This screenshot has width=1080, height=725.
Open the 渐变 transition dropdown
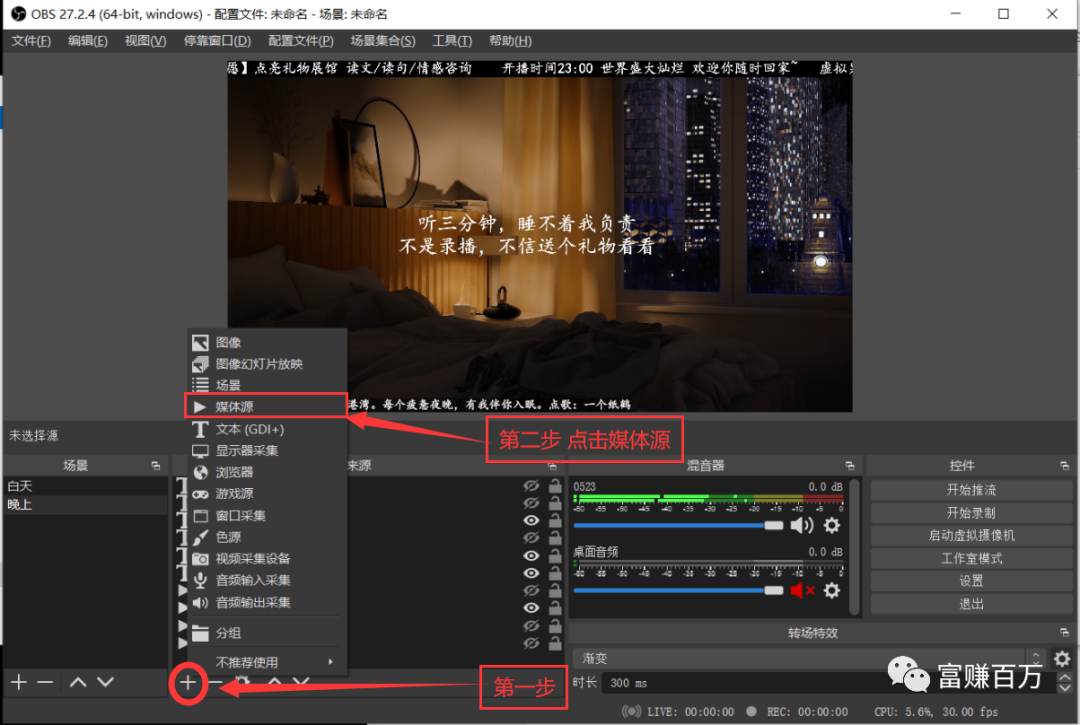(x=810, y=659)
